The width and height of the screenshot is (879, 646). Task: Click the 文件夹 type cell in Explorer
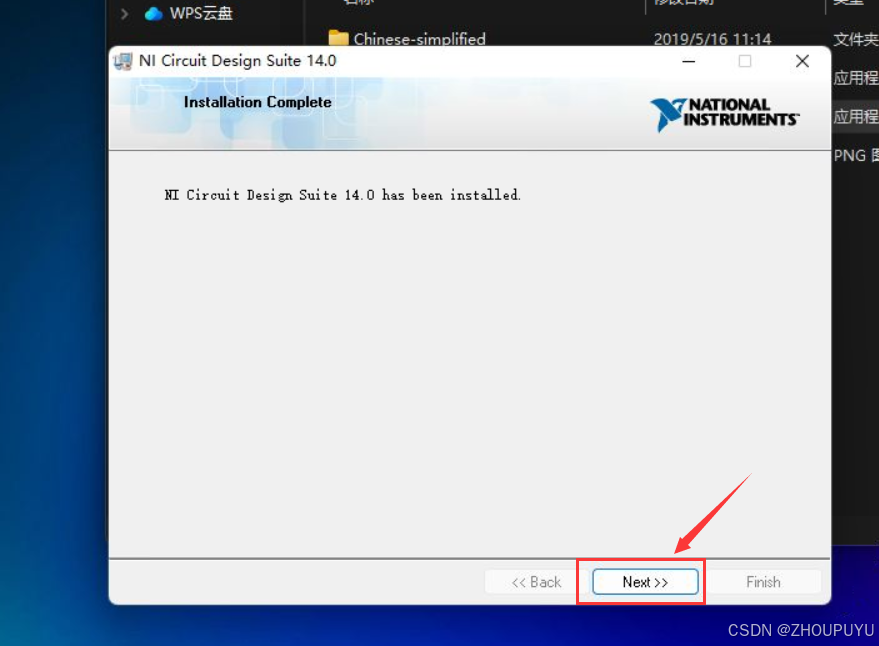855,39
